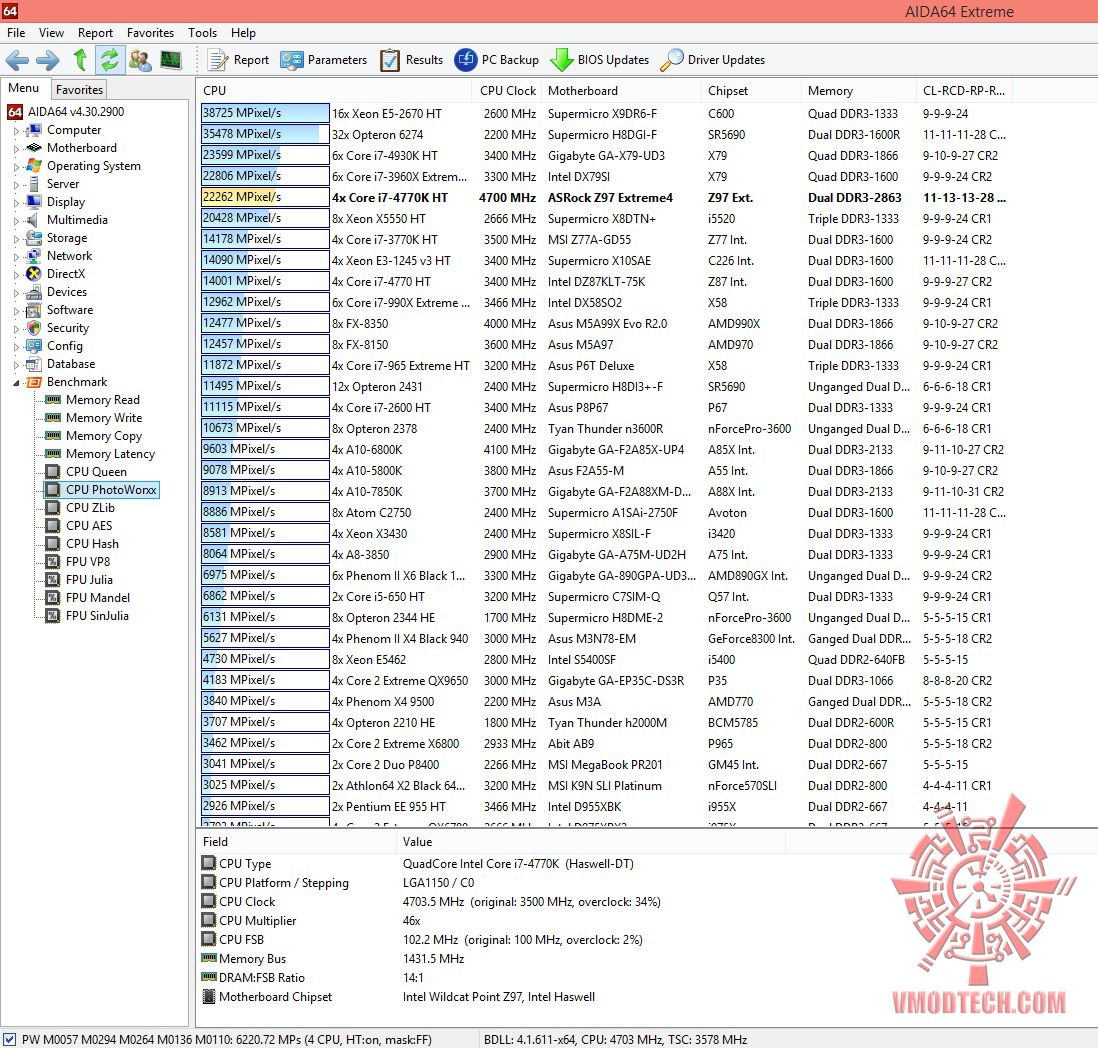Image resolution: width=1098 pixels, height=1048 pixels.
Task: Expand the Motherboard tree node
Action: click(x=16, y=148)
